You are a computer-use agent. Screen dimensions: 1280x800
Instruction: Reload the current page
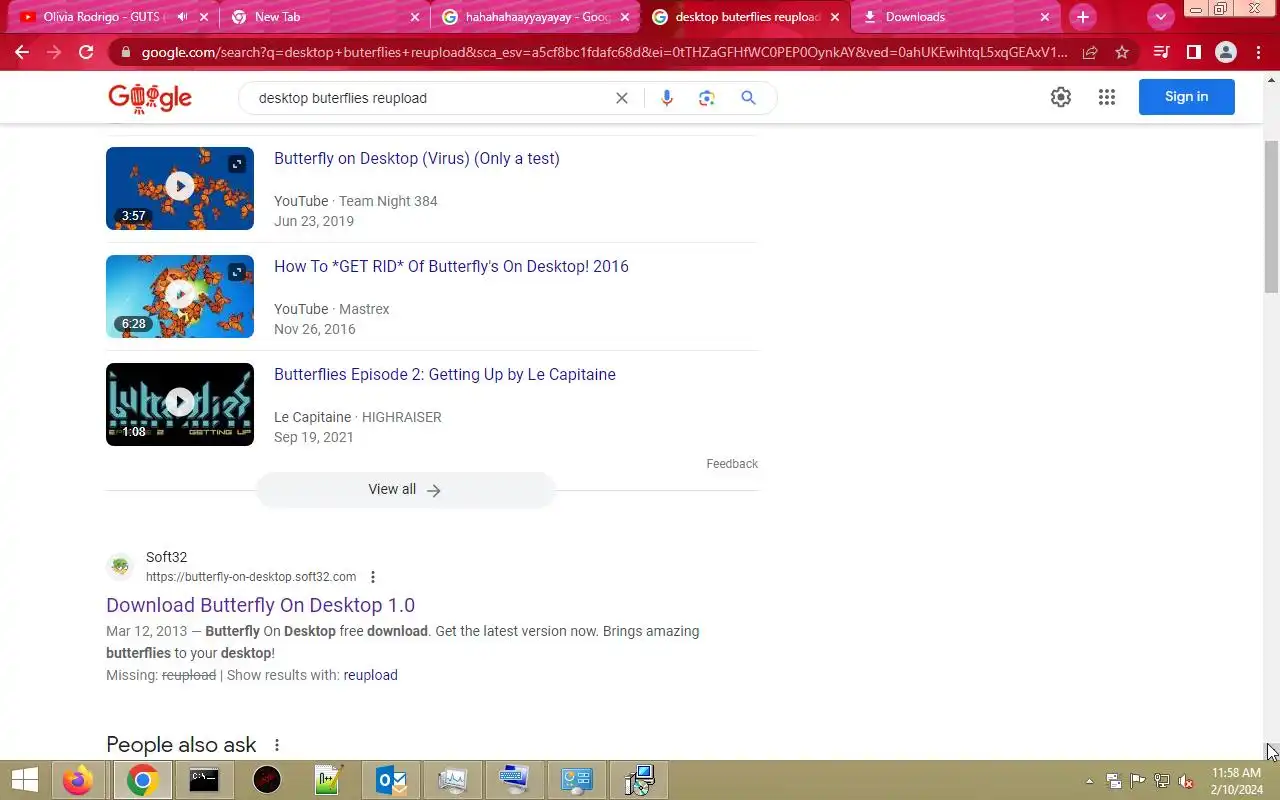(x=86, y=52)
